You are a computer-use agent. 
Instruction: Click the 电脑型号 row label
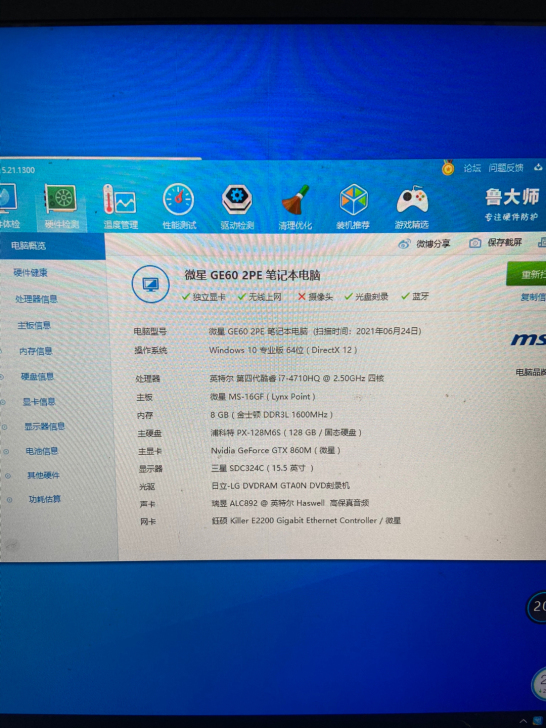[150, 332]
